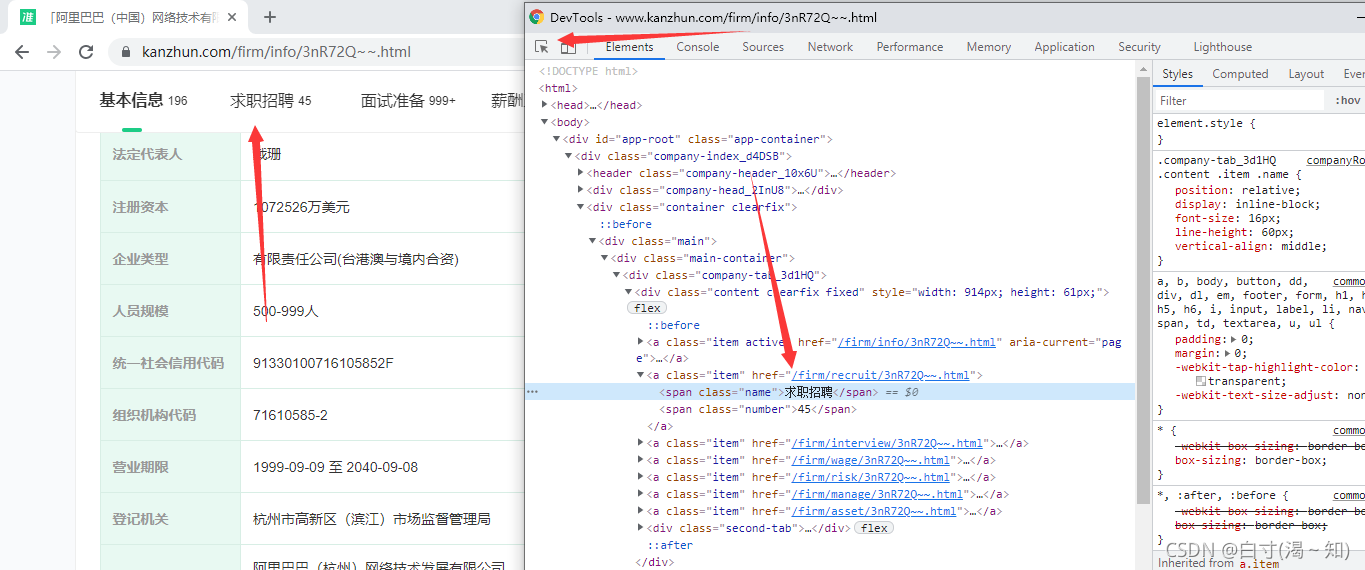Click the DevTools Chrome window icon
1365x570 pixels.
(x=537, y=17)
